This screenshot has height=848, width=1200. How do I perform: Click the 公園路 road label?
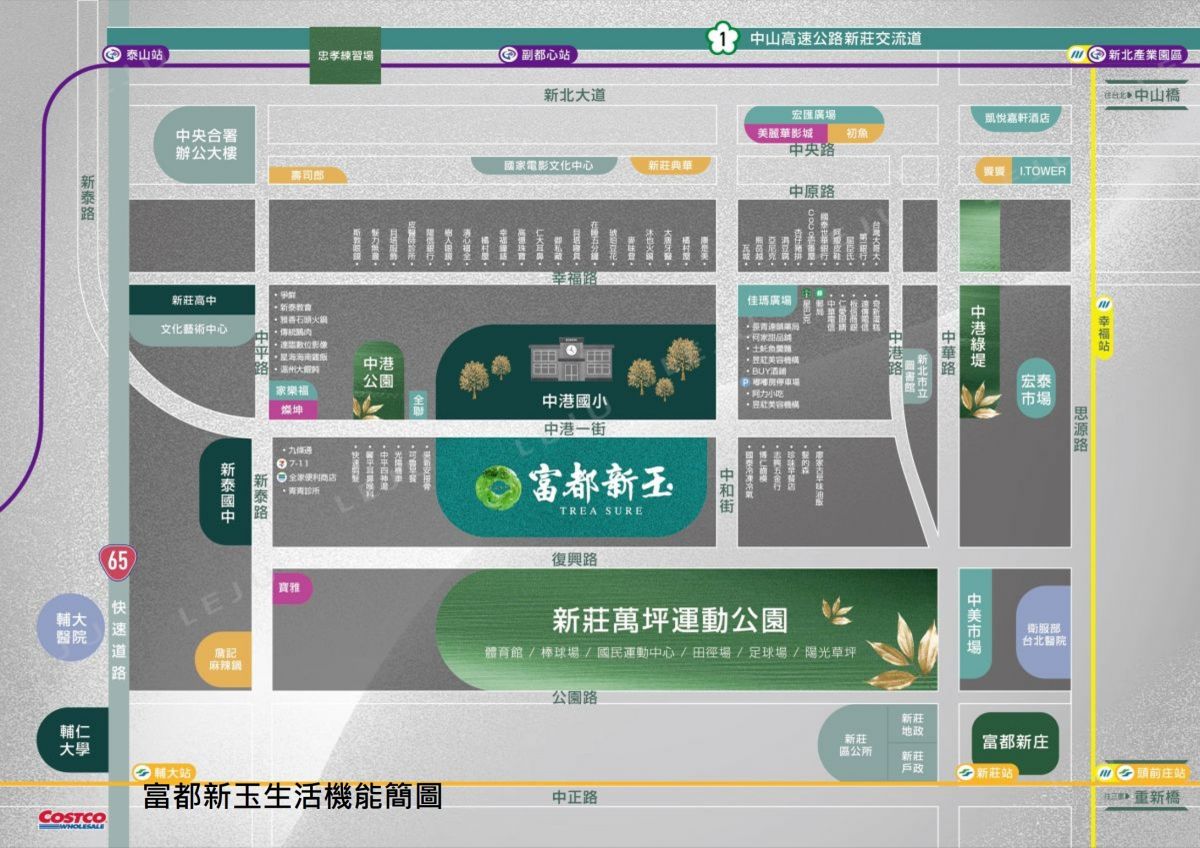575,698
